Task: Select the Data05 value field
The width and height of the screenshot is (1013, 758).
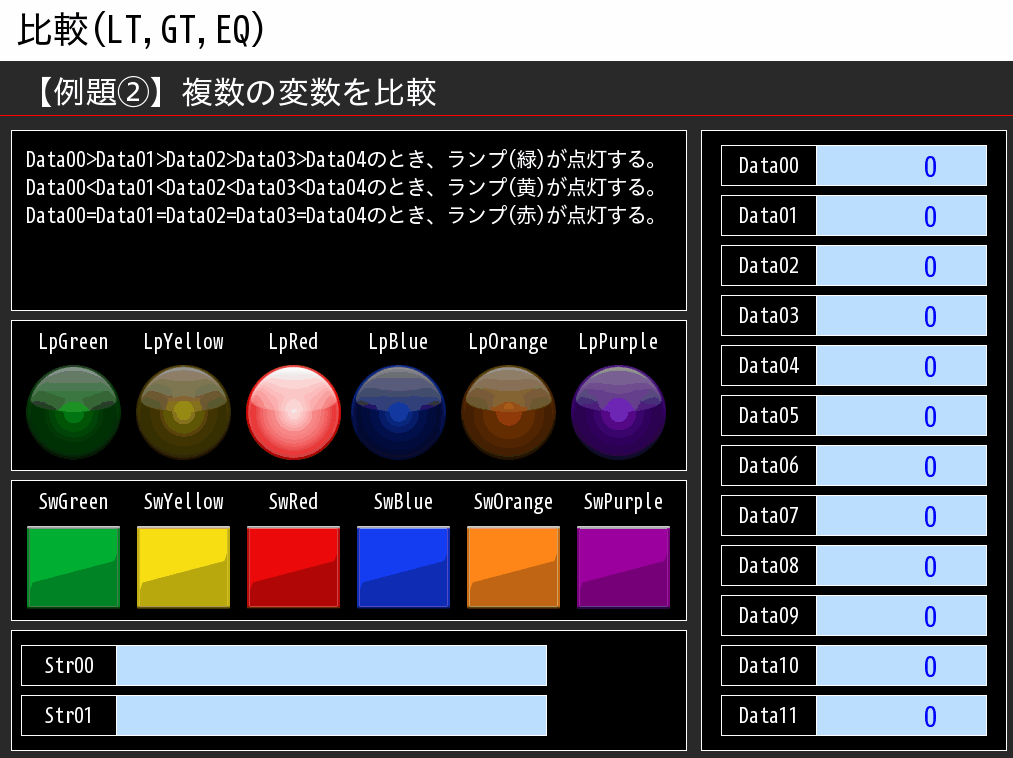Action: [901, 416]
